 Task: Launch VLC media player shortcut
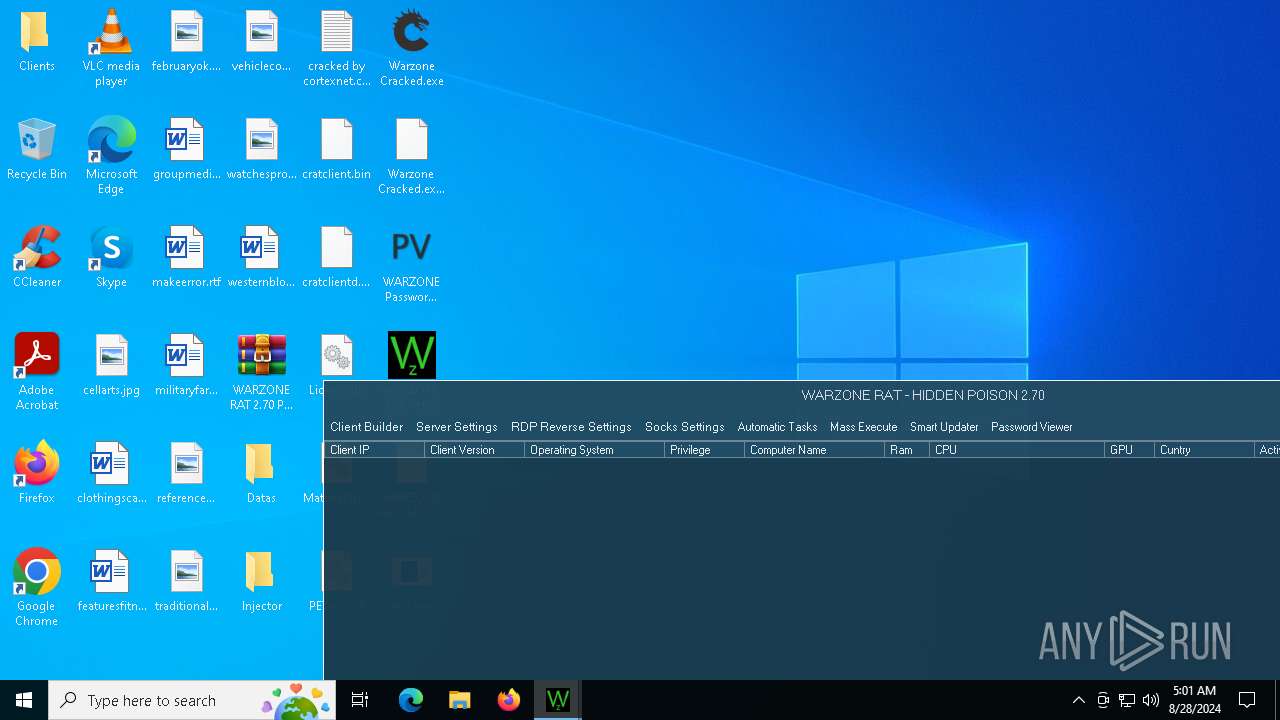pyautogui.click(x=111, y=32)
